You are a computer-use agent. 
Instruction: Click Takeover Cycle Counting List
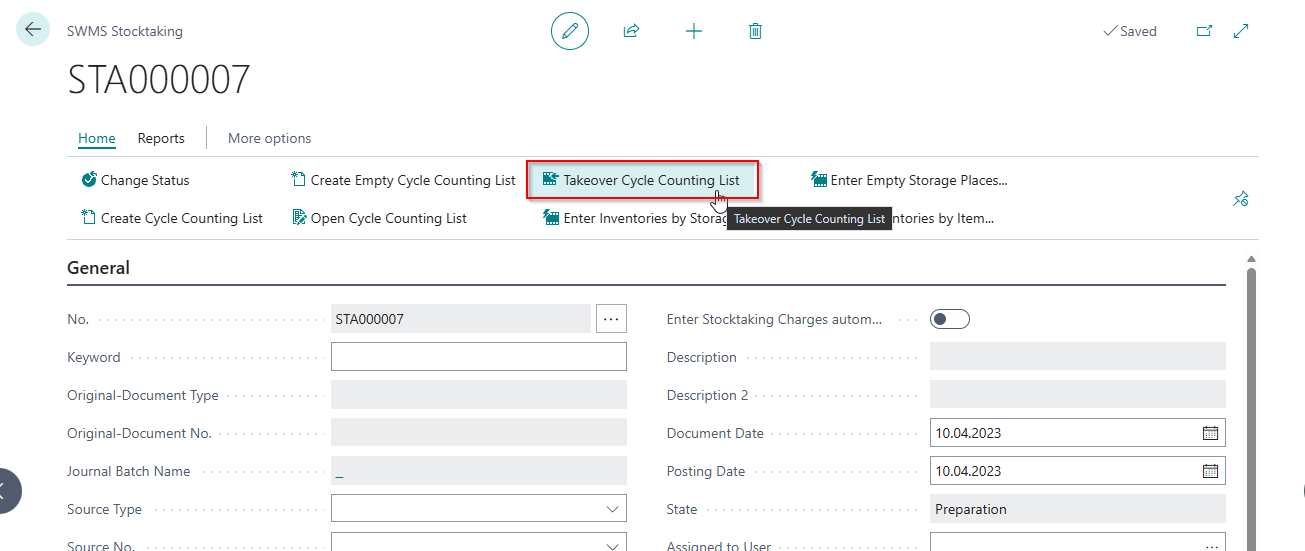click(641, 180)
